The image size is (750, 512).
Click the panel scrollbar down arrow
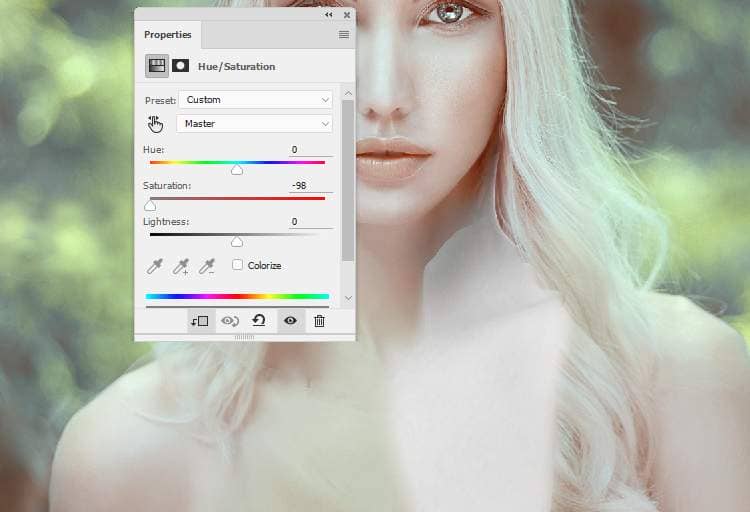pos(348,298)
